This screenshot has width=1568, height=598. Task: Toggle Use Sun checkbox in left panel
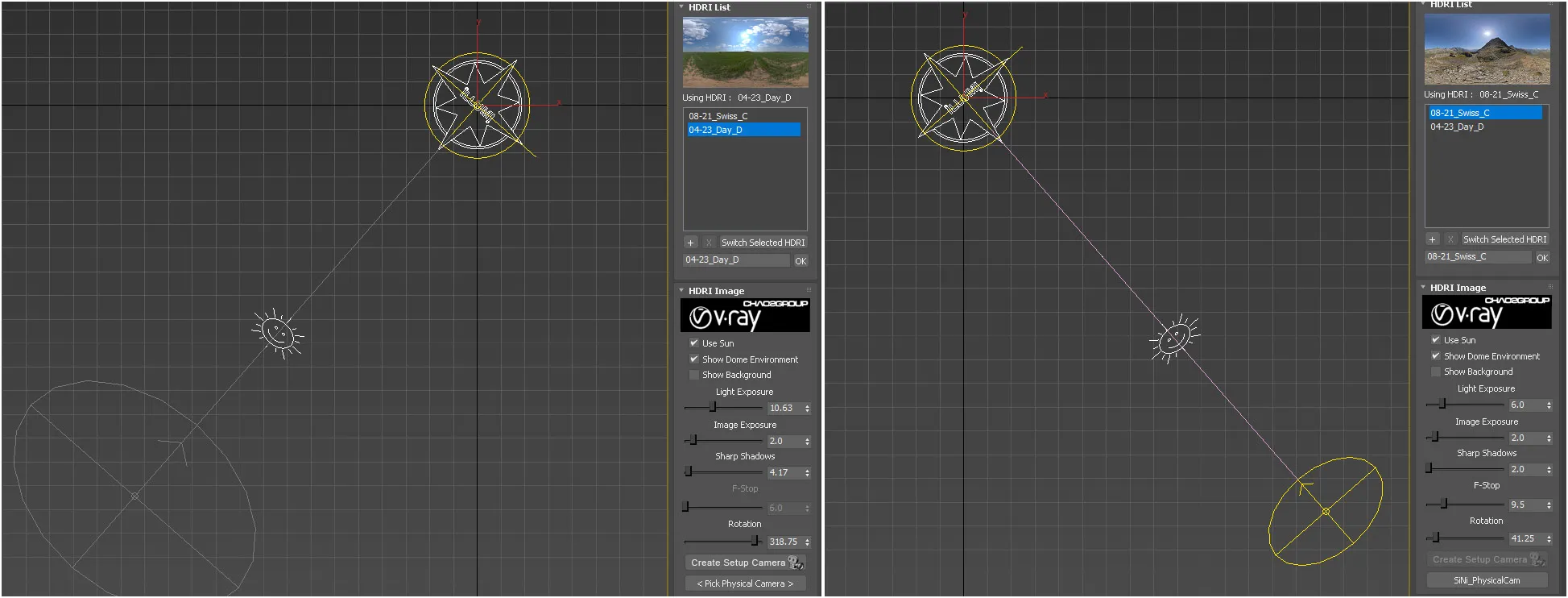click(694, 343)
